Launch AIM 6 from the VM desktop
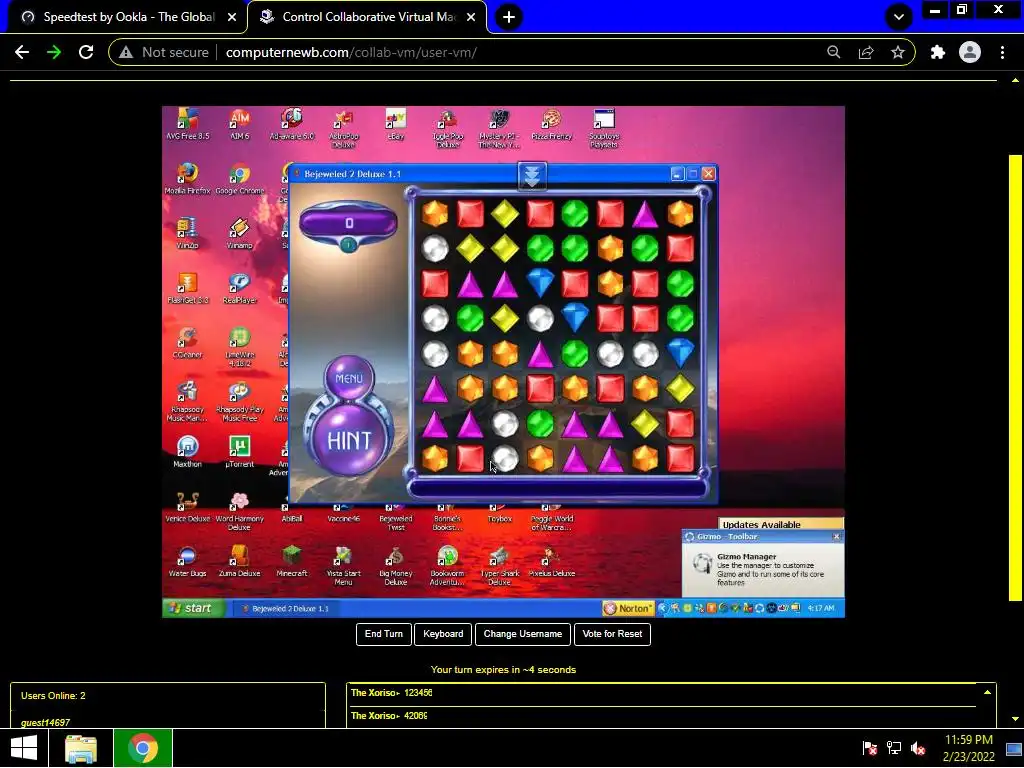The height and width of the screenshot is (768, 1024). tap(240, 124)
